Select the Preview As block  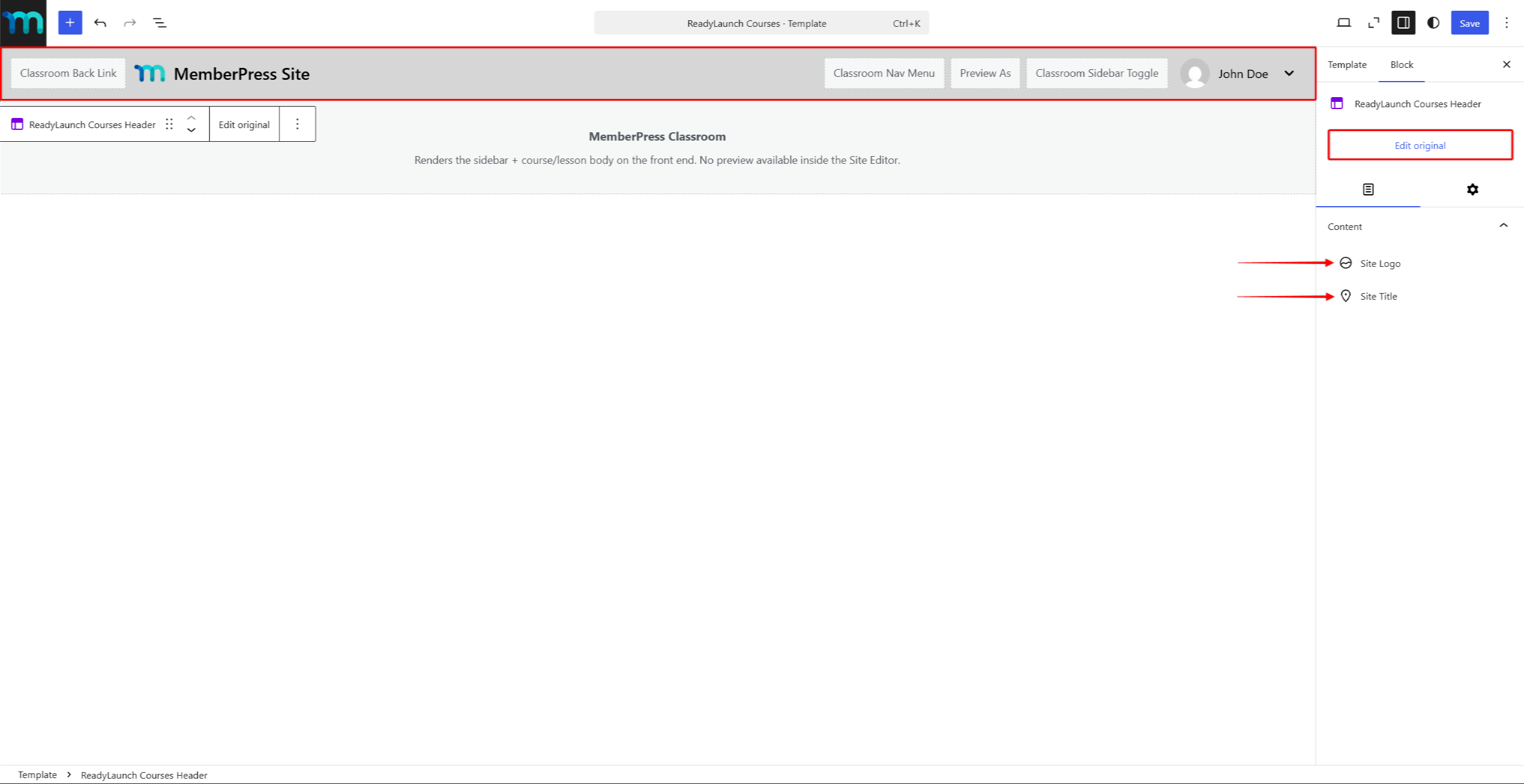tap(985, 73)
